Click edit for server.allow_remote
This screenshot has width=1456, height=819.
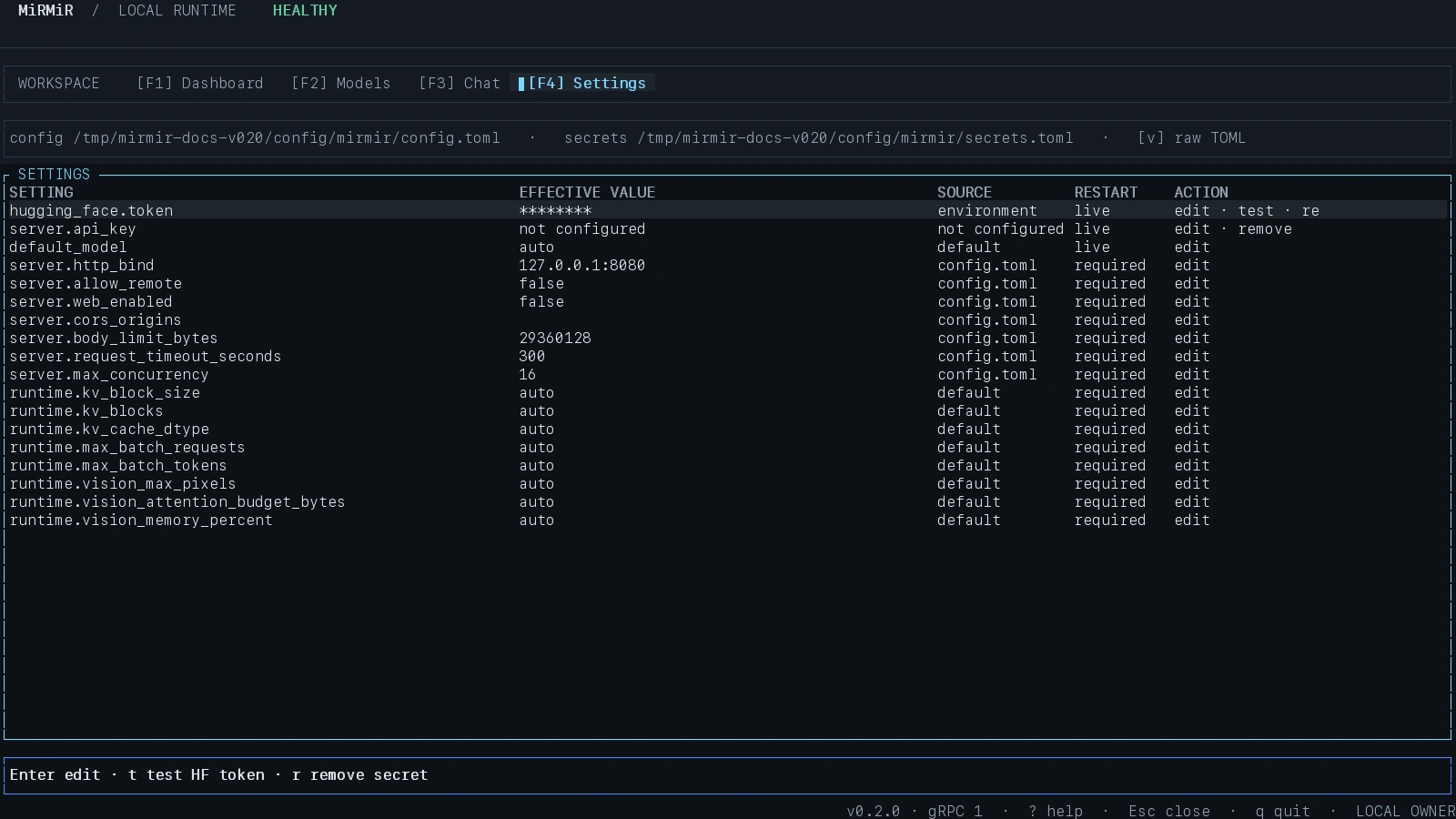click(1192, 283)
